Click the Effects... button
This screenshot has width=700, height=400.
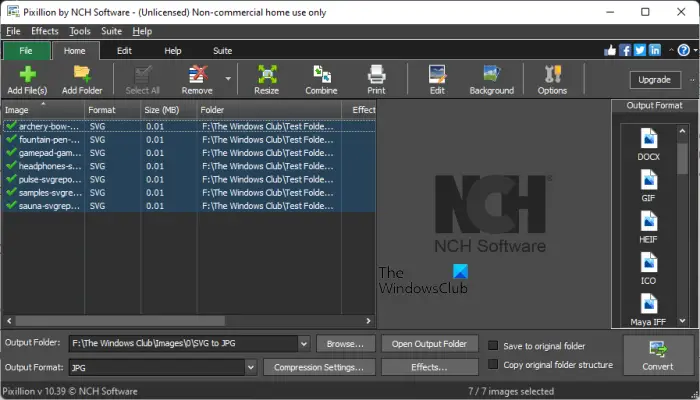click(x=429, y=367)
